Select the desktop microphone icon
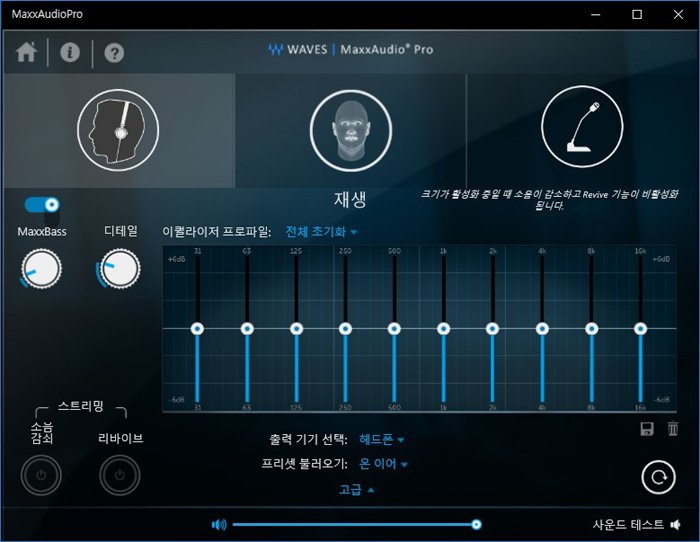Image resolution: width=700 pixels, height=542 pixels. (x=582, y=127)
